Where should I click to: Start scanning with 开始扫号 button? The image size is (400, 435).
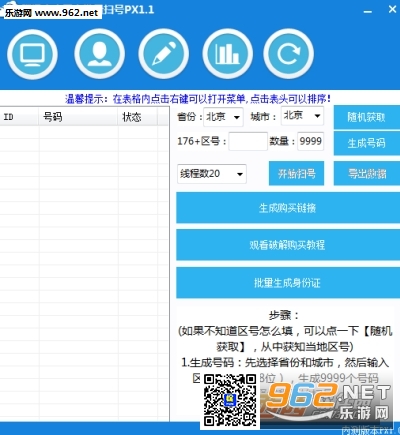click(x=296, y=174)
